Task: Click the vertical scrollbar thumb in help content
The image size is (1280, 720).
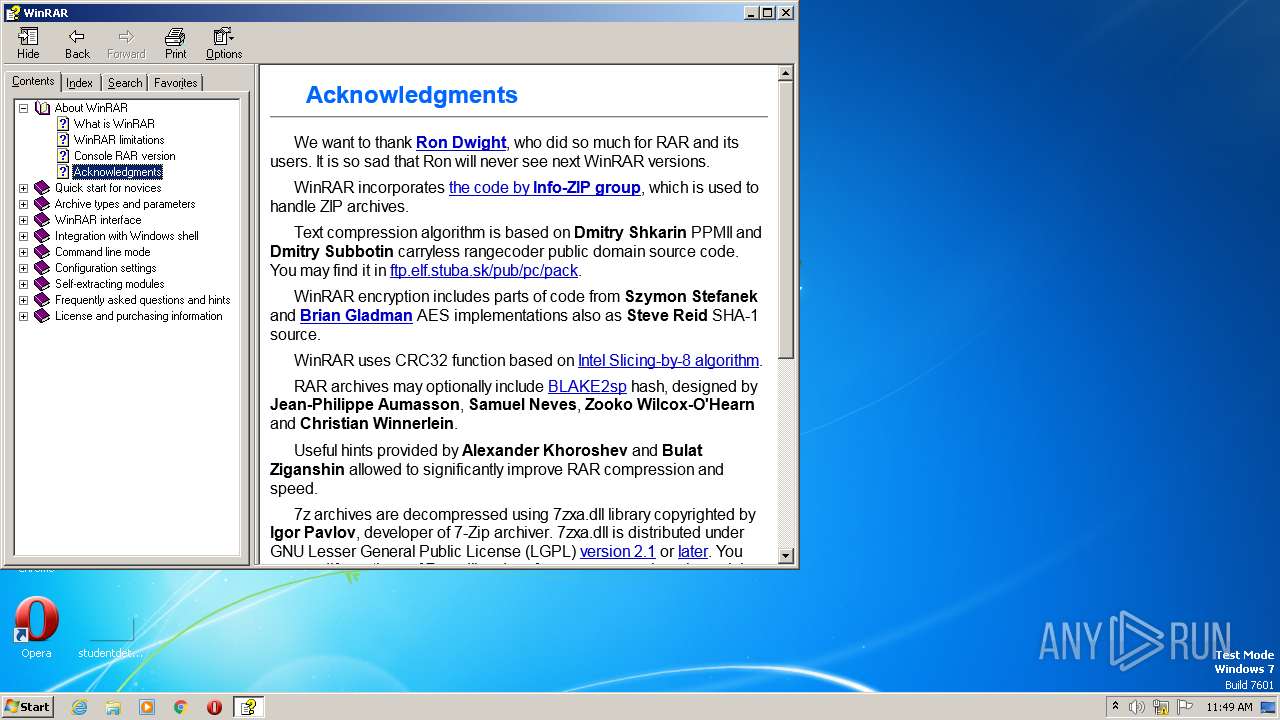Action: tap(786, 220)
